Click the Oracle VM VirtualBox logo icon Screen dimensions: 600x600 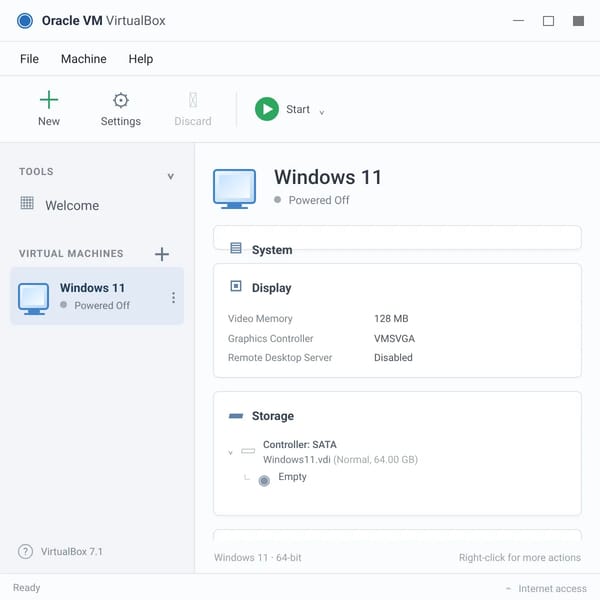click(25, 21)
